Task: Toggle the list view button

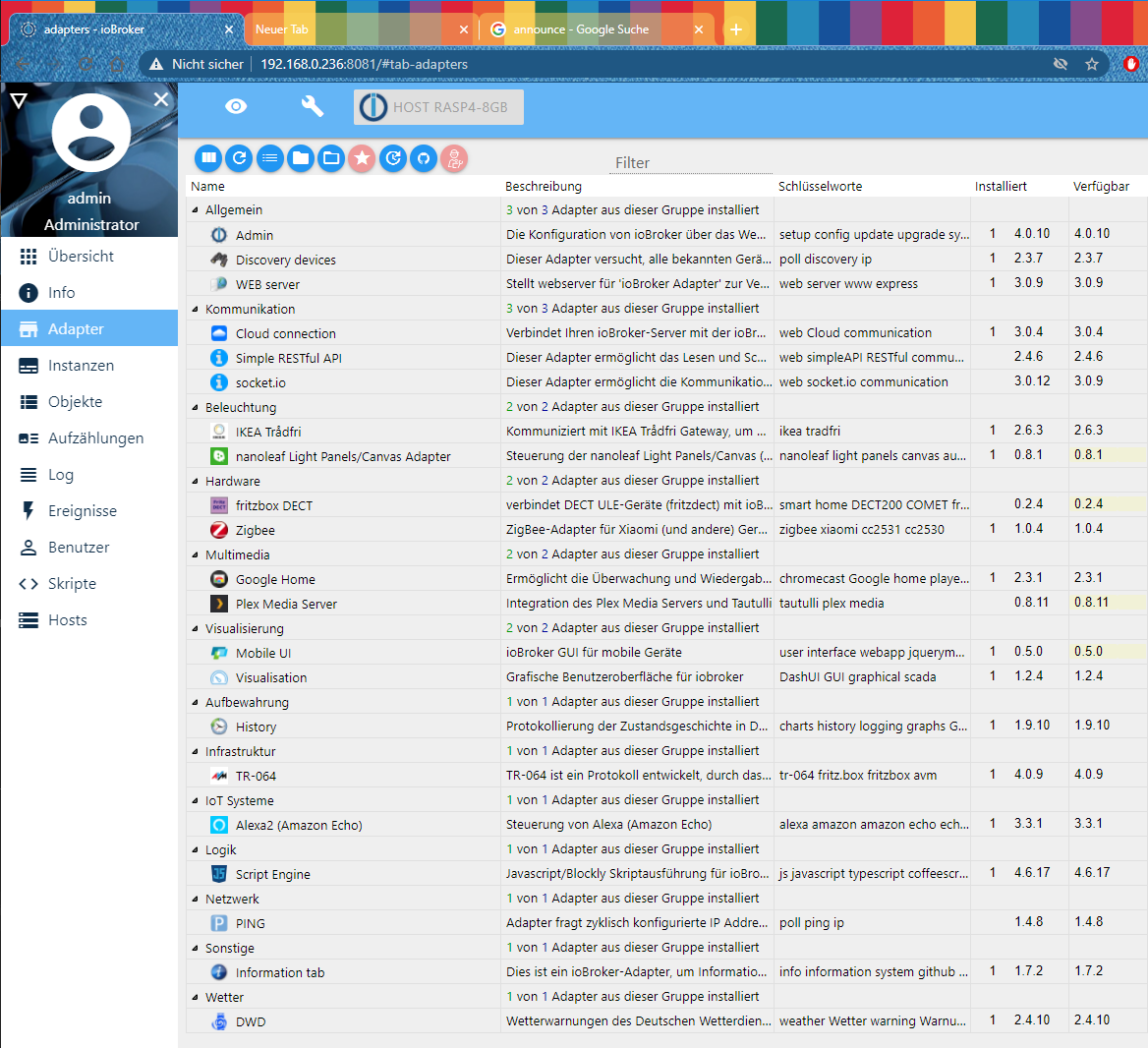Action: click(x=270, y=158)
